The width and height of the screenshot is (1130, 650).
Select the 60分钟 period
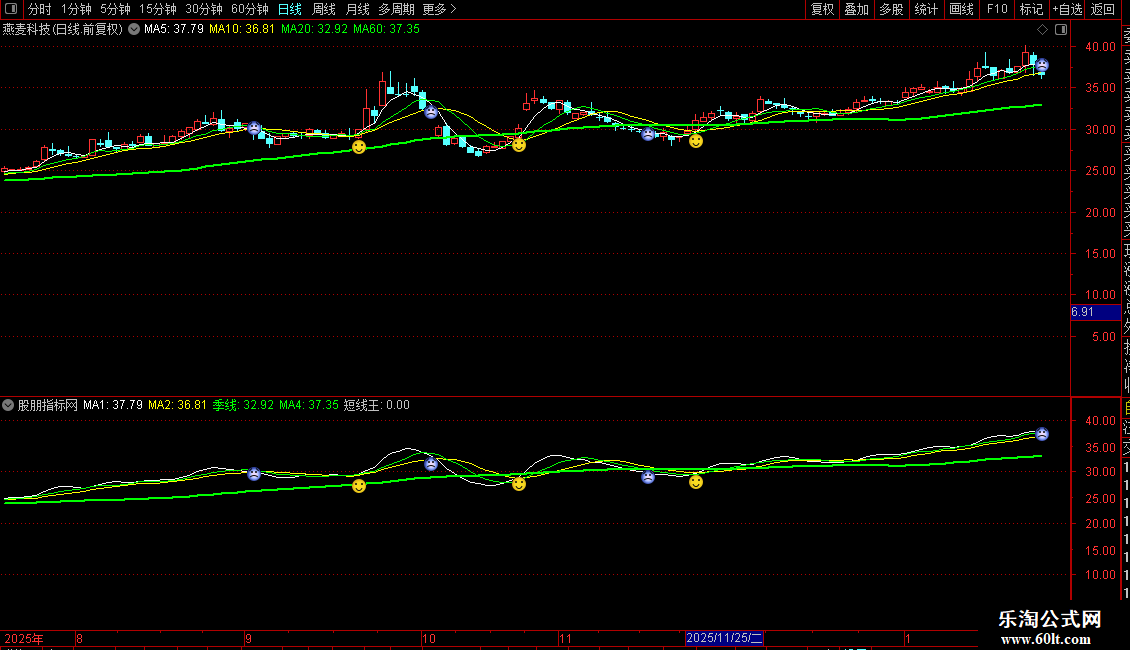pyautogui.click(x=249, y=9)
